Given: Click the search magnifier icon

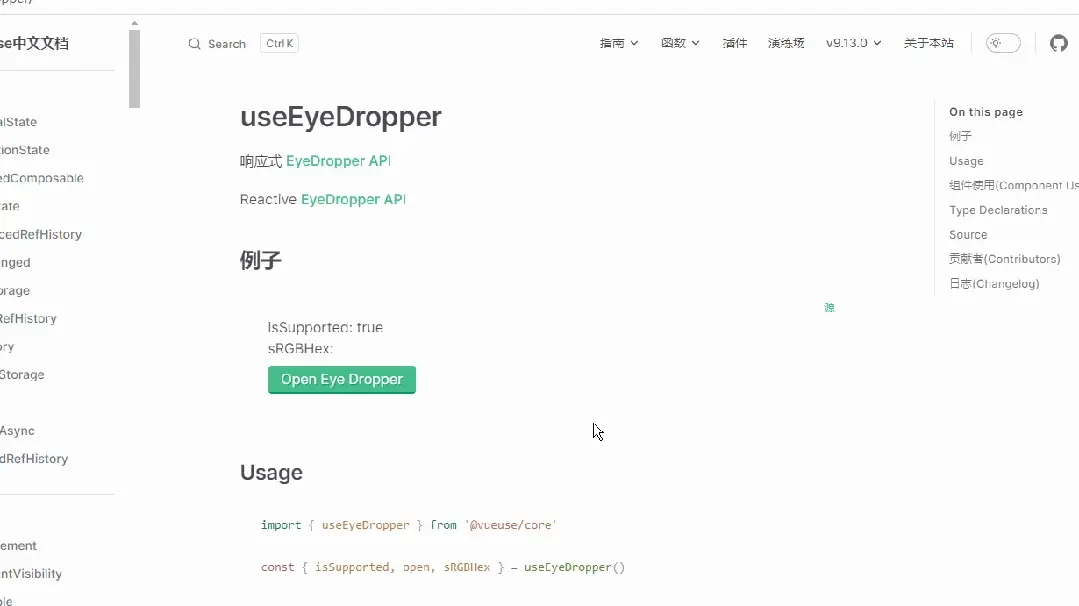Looking at the screenshot, I should click(x=194, y=43).
